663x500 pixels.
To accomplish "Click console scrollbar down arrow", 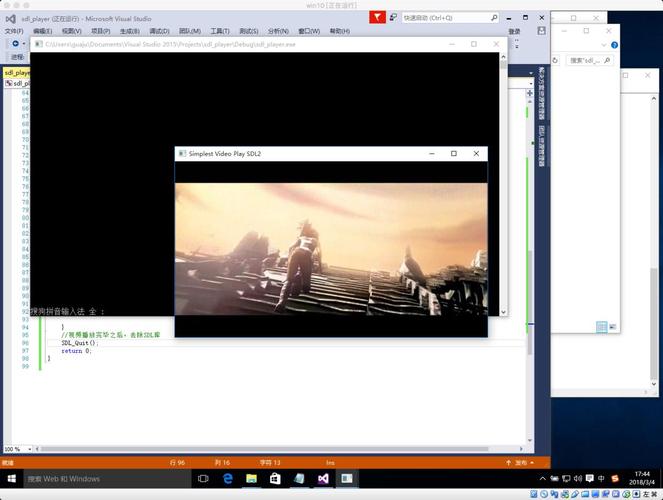I will pyautogui.click(x=503, y=312).
